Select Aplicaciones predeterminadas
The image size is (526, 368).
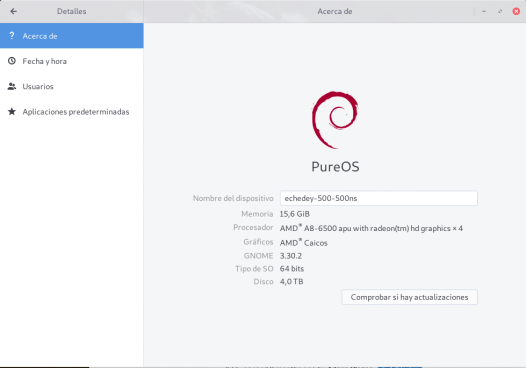coord(72,111)
